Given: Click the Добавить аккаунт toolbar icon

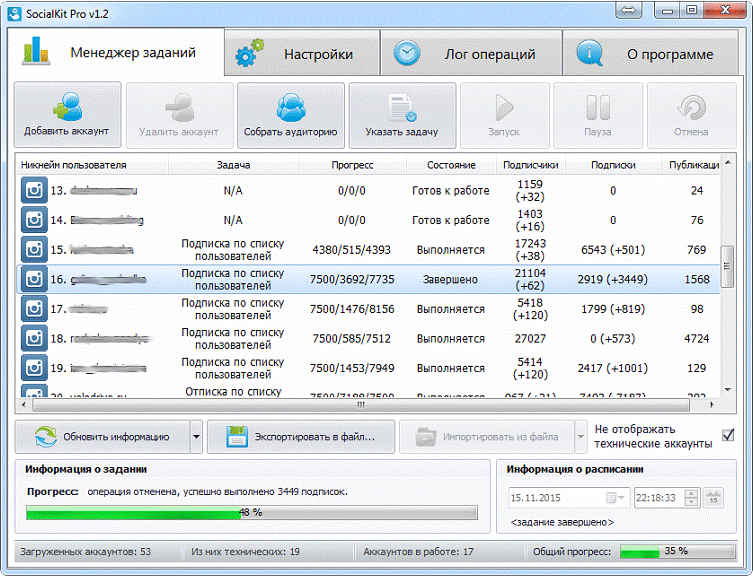Looking at the screenshot, I should coord(67,107).
